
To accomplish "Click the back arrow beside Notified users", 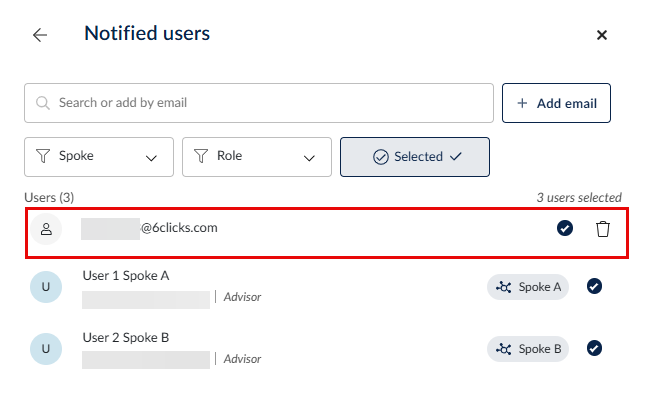I will point(40,35).
